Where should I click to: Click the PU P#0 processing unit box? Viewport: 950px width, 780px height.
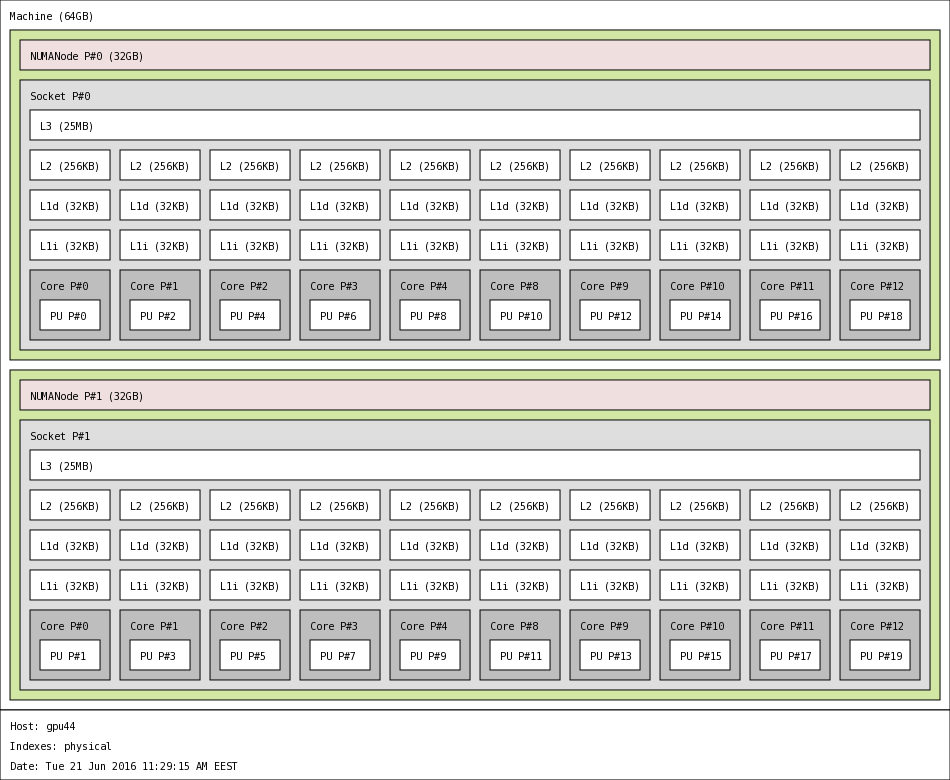(x=70, y=316)
